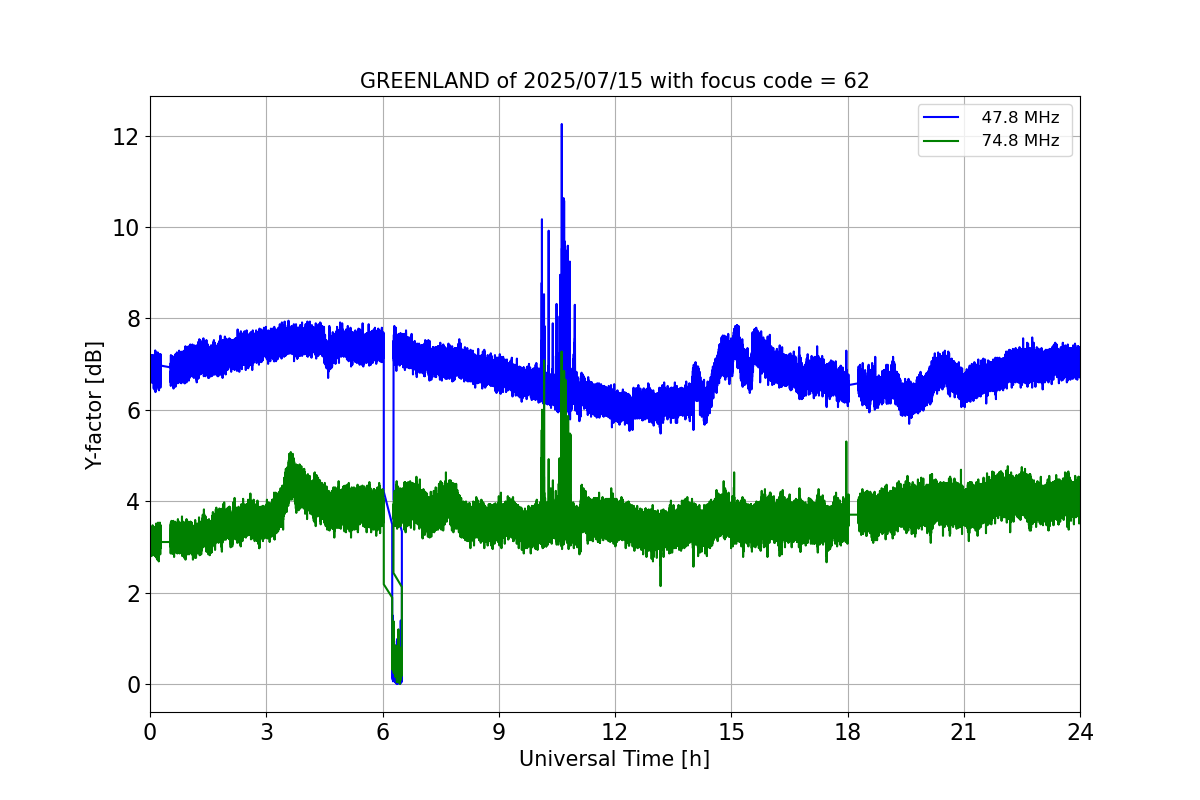Click x-axis tick label '0'
The image size is (1200, 800).
pos(150,732)
